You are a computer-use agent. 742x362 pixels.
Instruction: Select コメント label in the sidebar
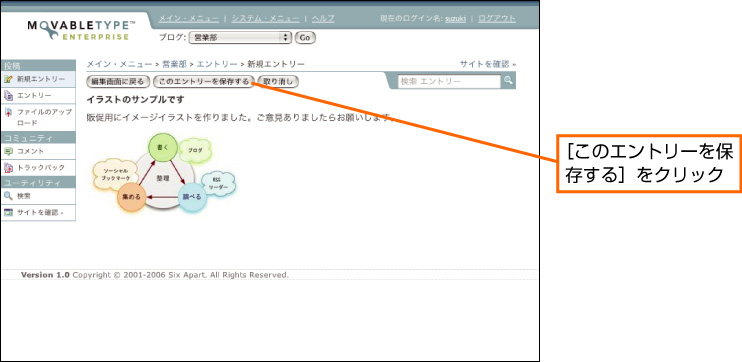(x=31, y=151)
